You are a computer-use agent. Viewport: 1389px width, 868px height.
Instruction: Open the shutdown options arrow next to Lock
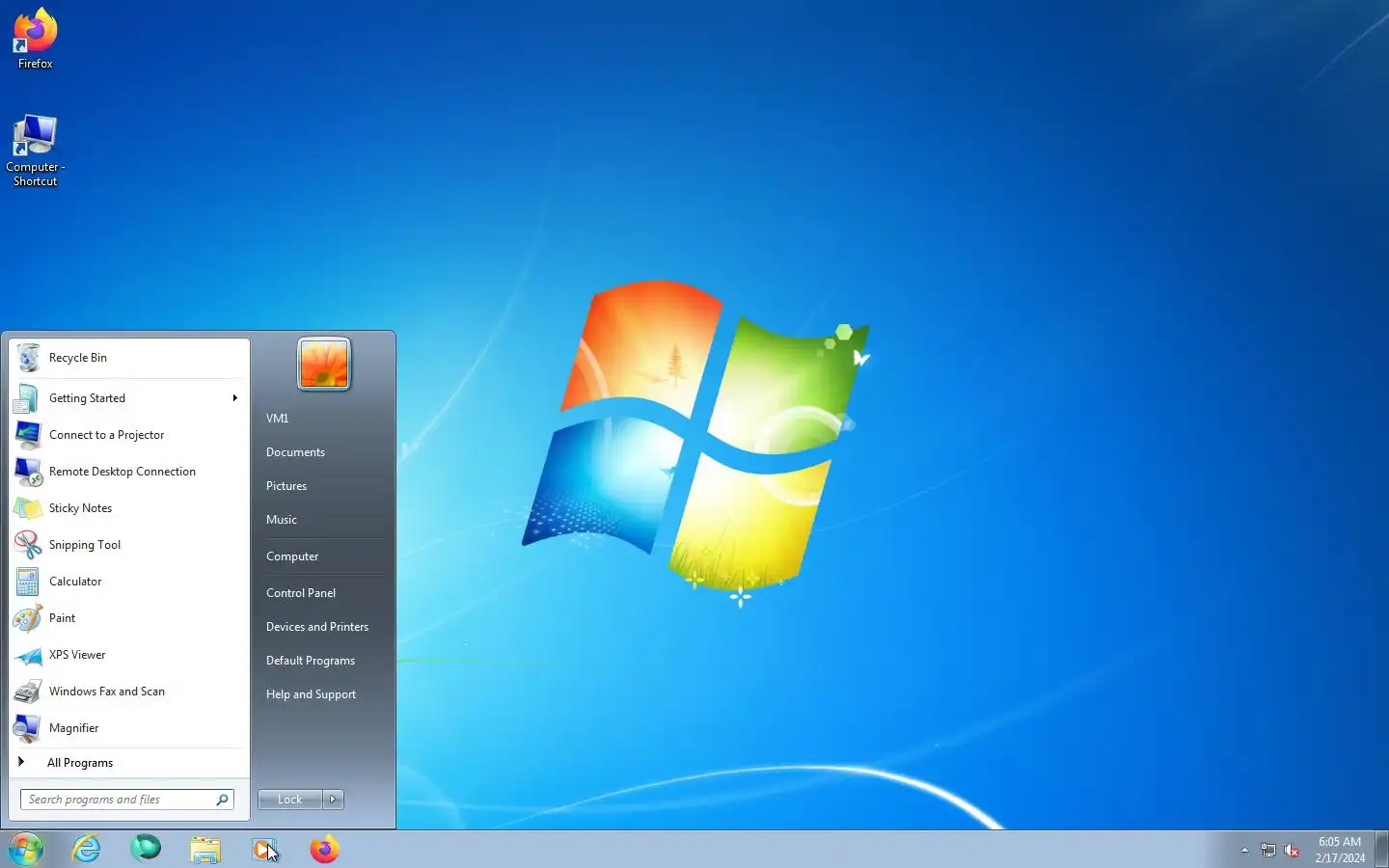click(x=334, y=800)
